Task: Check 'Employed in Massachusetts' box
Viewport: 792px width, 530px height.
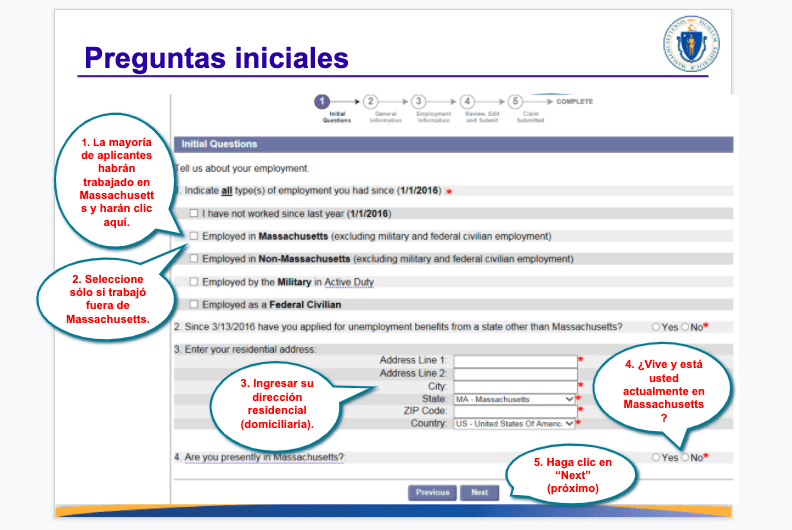Action: click(x=193, y=236)
